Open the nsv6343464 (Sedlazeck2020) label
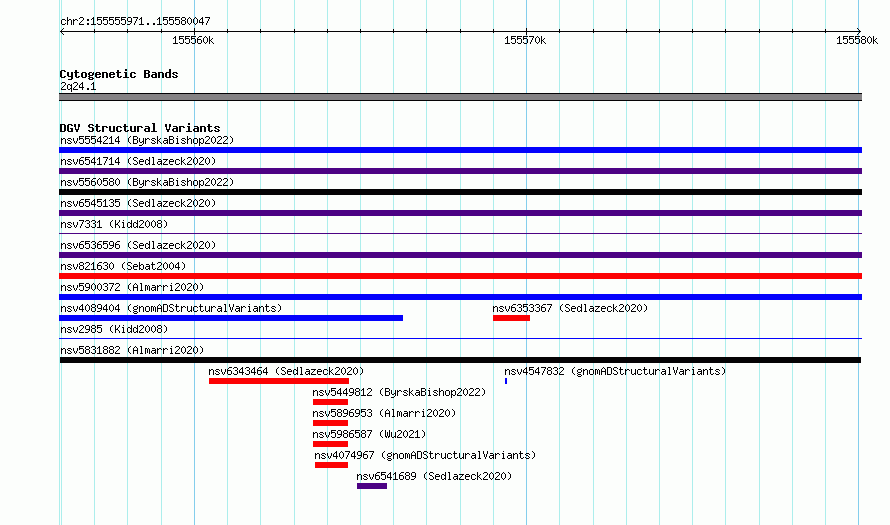This screenshot has height=525, width=890. (286, 371)
